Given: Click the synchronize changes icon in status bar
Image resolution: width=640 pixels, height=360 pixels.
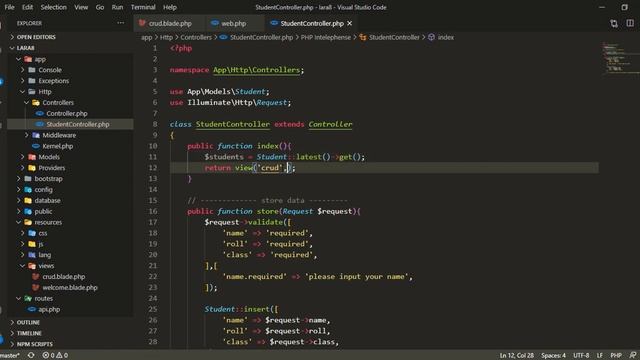Looking at the screenshot, I should [x=31, y=356].
